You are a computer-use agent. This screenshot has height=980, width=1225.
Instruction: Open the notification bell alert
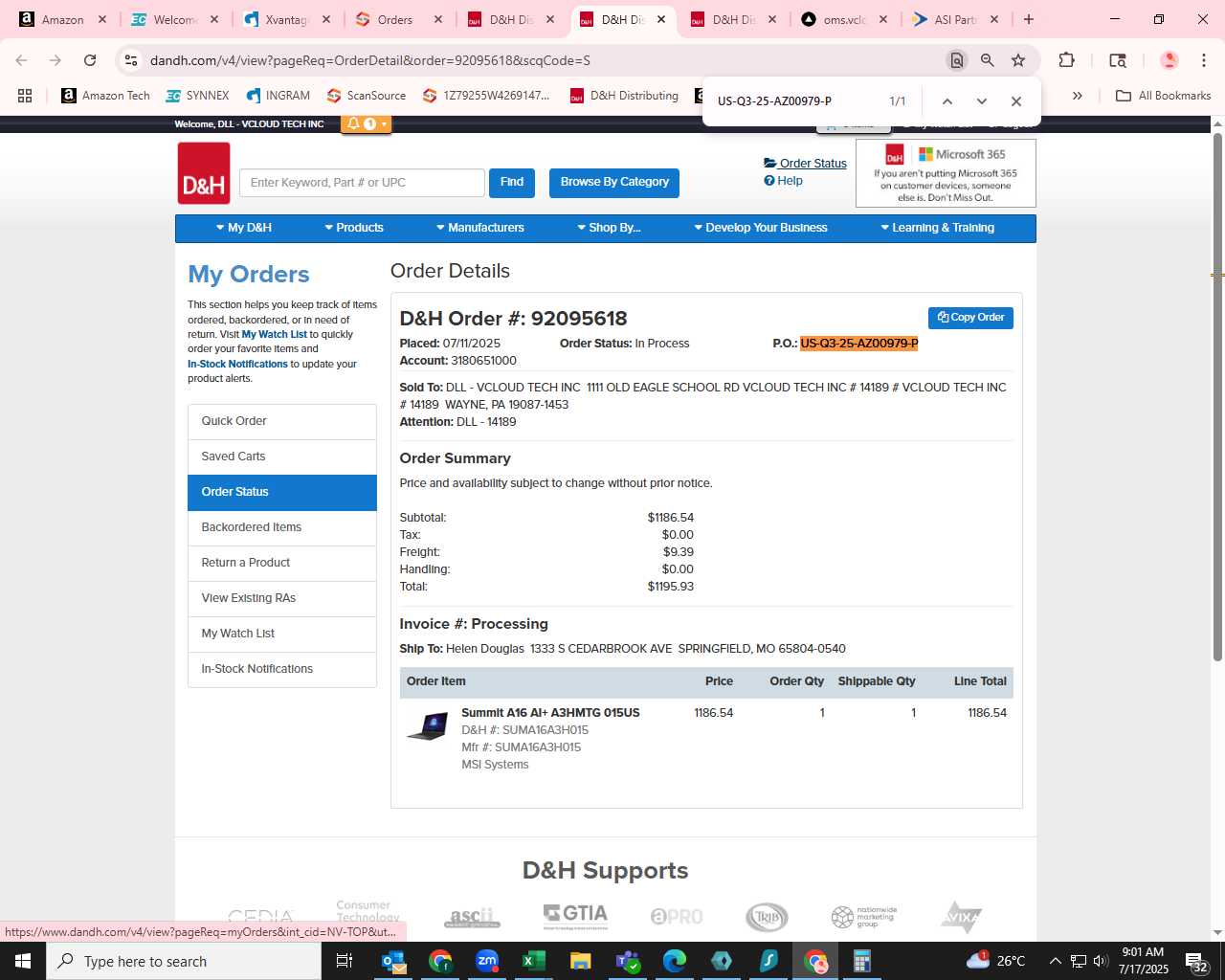tap(354, 123)
